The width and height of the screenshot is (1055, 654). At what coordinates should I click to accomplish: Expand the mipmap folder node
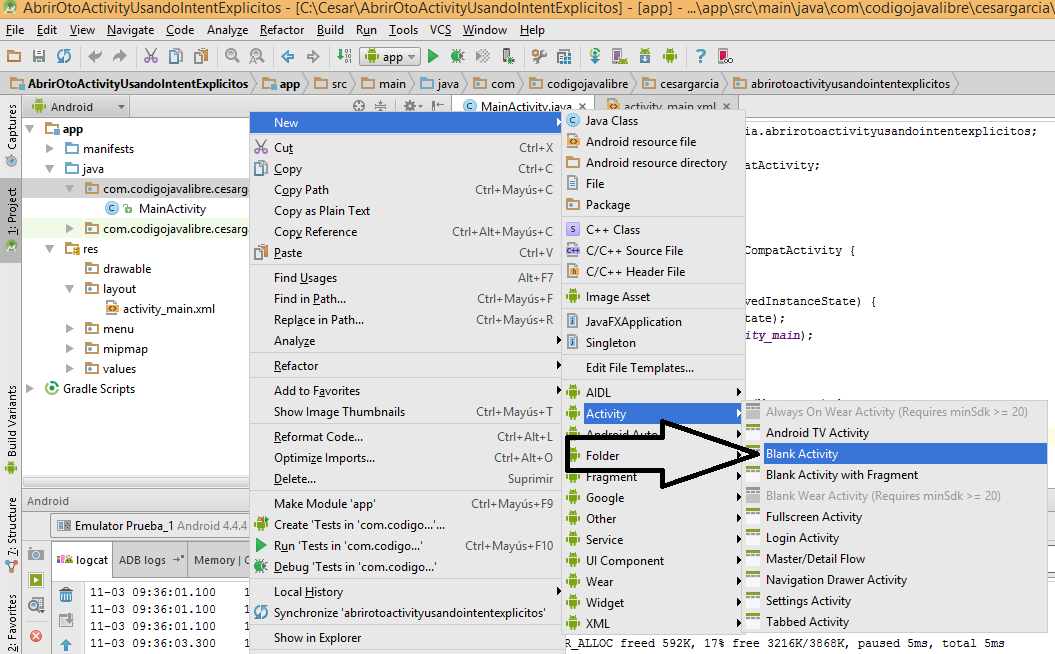pos(69,349)
